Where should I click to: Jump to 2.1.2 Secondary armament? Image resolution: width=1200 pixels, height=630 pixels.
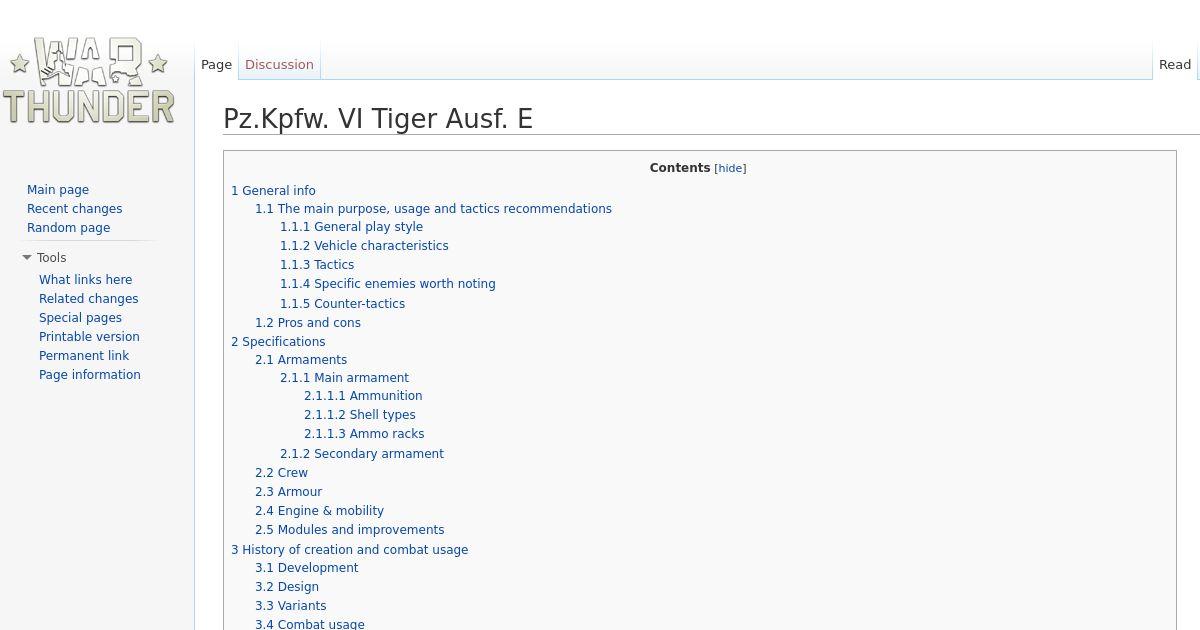click(x=362, y=454)
